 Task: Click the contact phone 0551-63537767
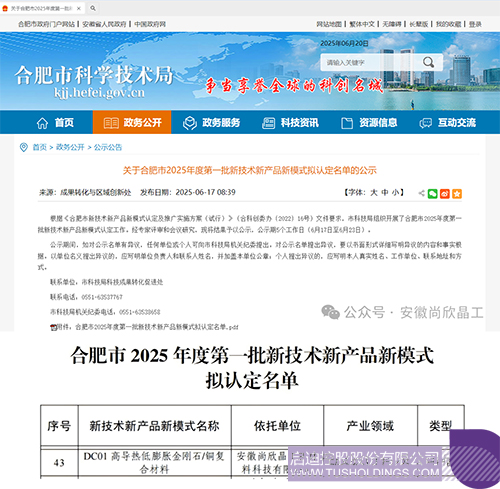102,297
